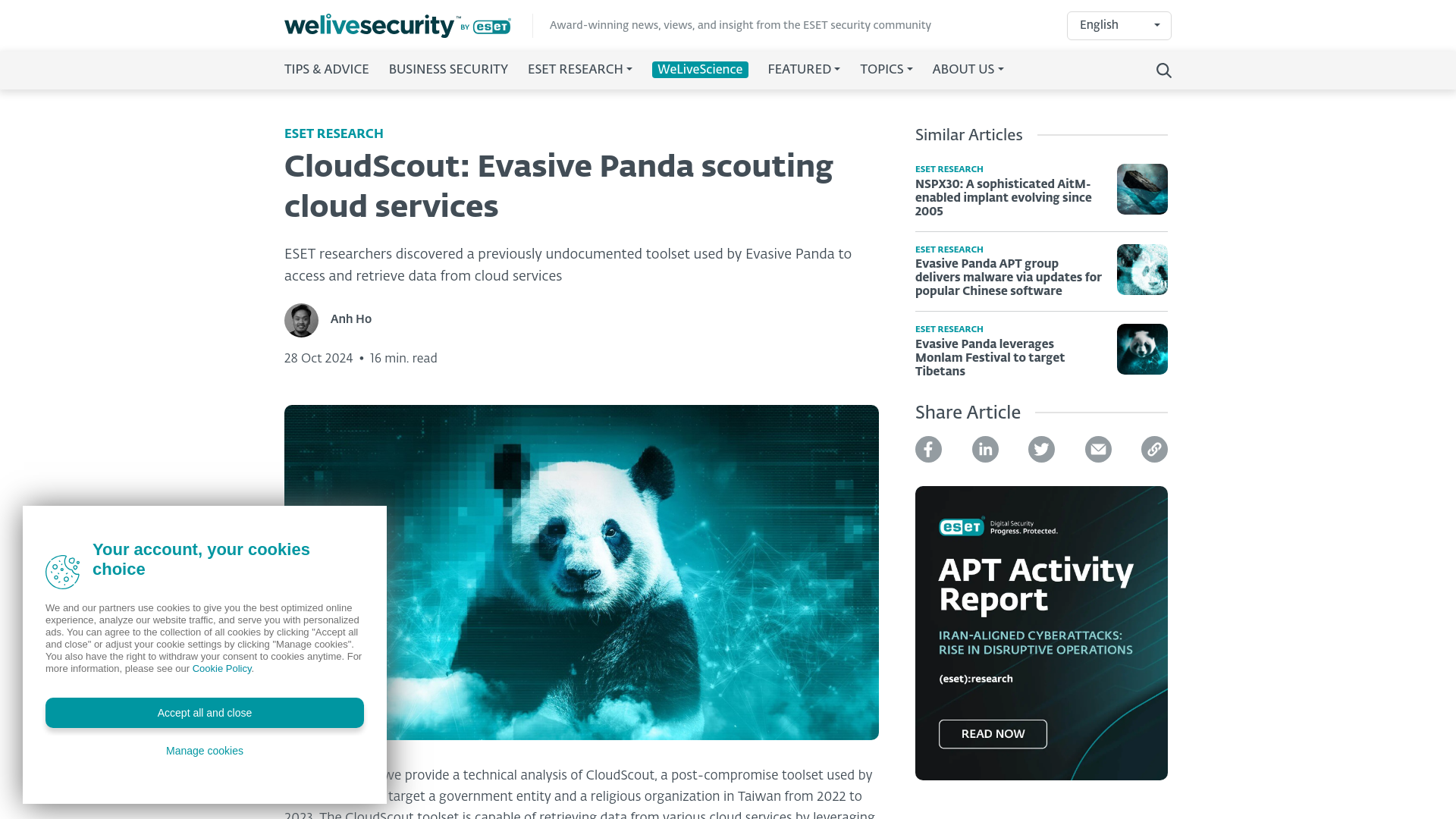Click the LinkedIn share icon
1456x819 pixels.
pos(984,449)
